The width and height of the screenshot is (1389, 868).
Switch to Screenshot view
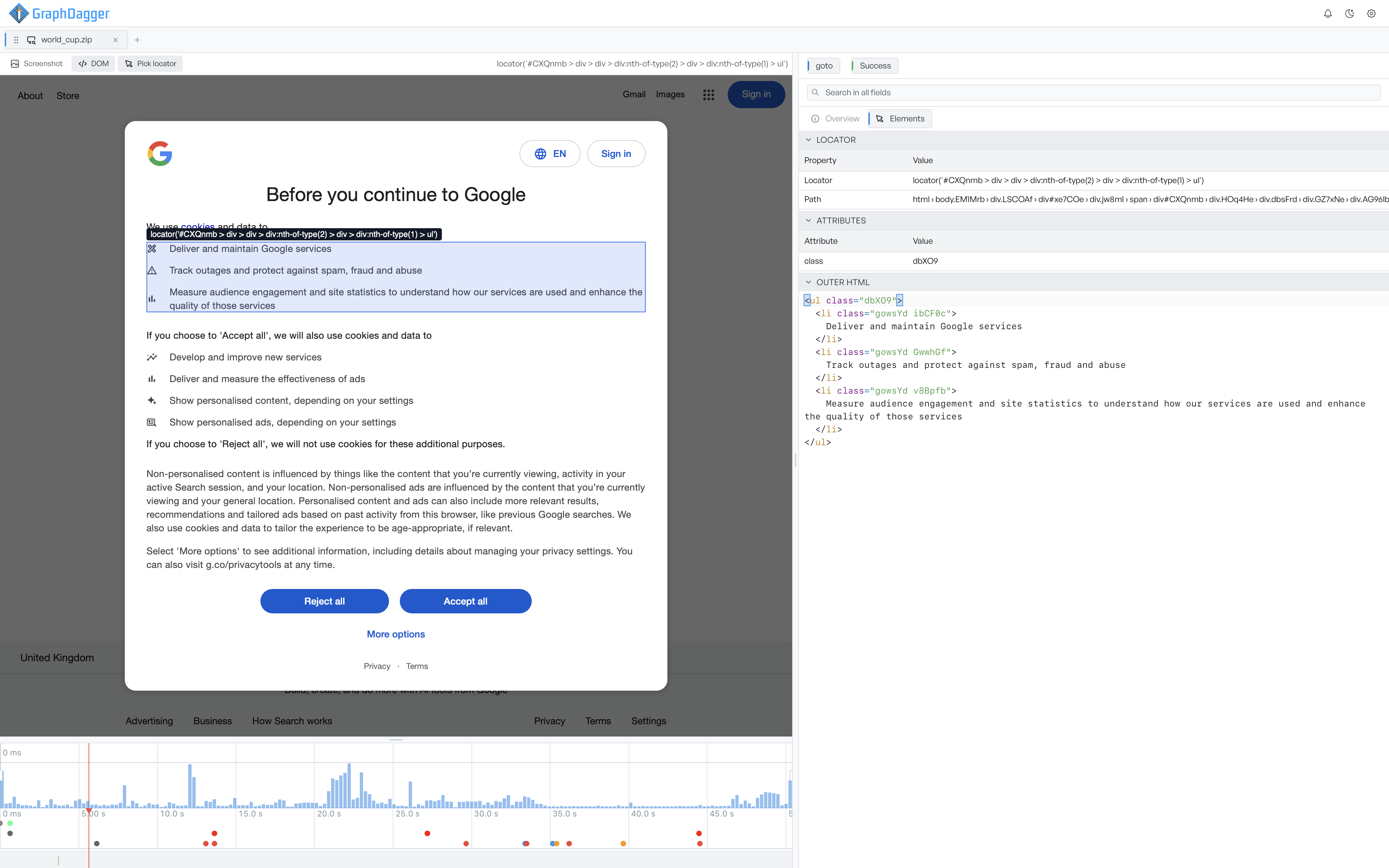pos(37,64)
